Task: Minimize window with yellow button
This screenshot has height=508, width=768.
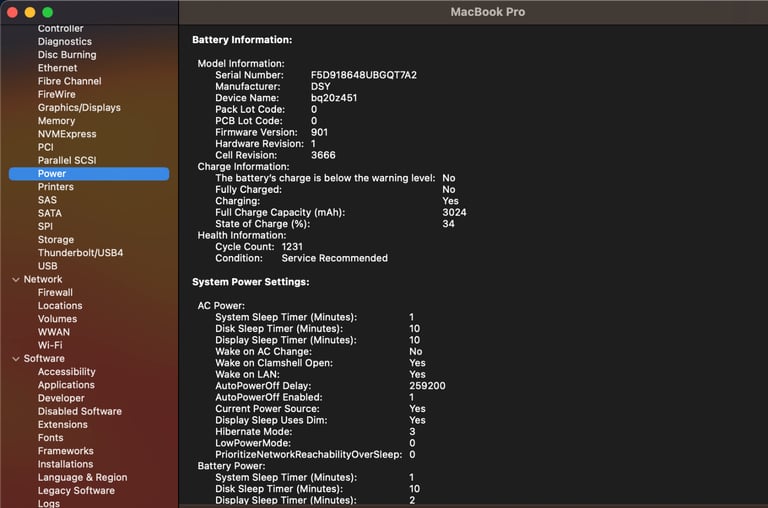Action: pyautogui.click(x=30, y=12)
